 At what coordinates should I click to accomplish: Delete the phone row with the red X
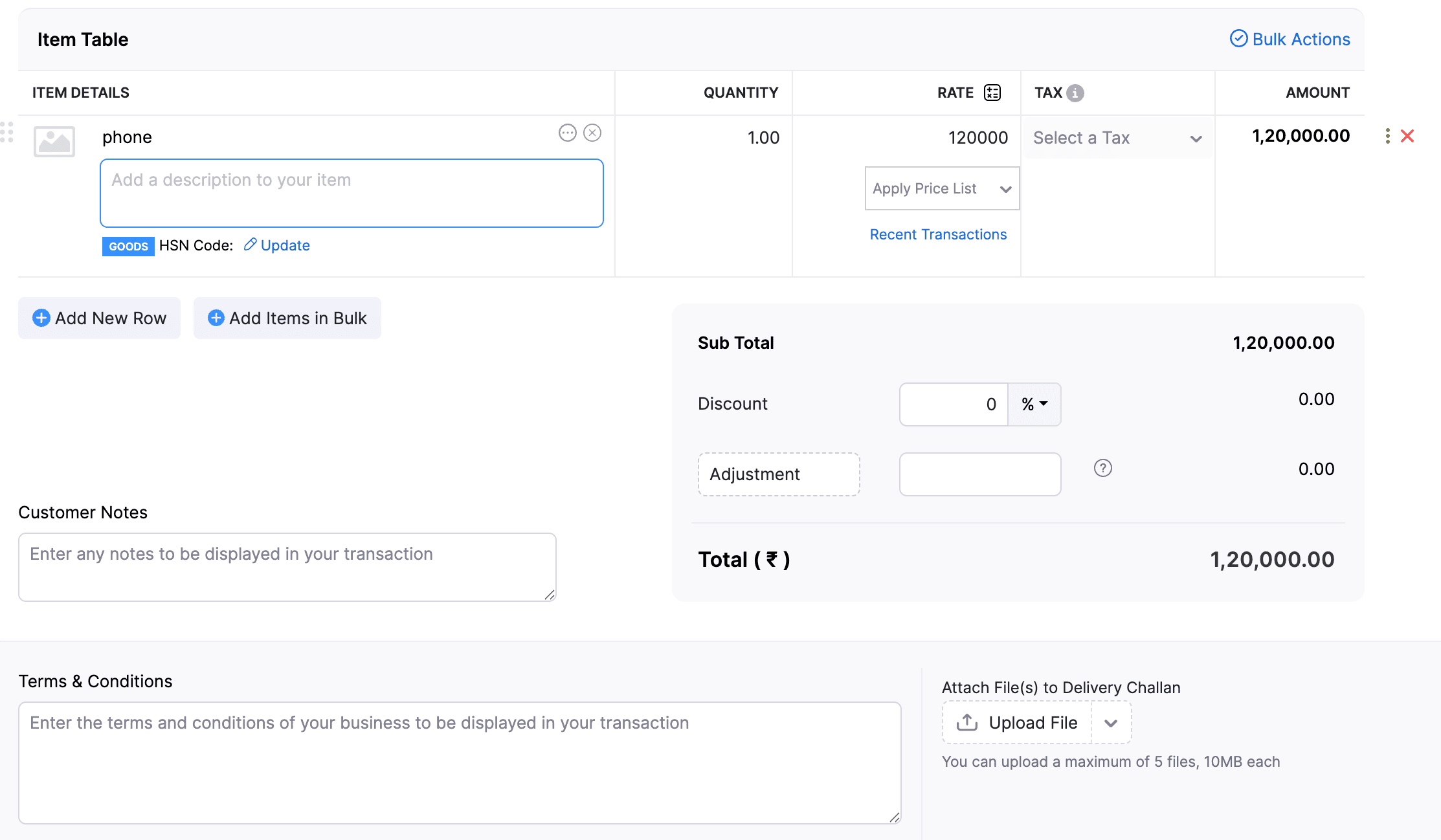1407,136
